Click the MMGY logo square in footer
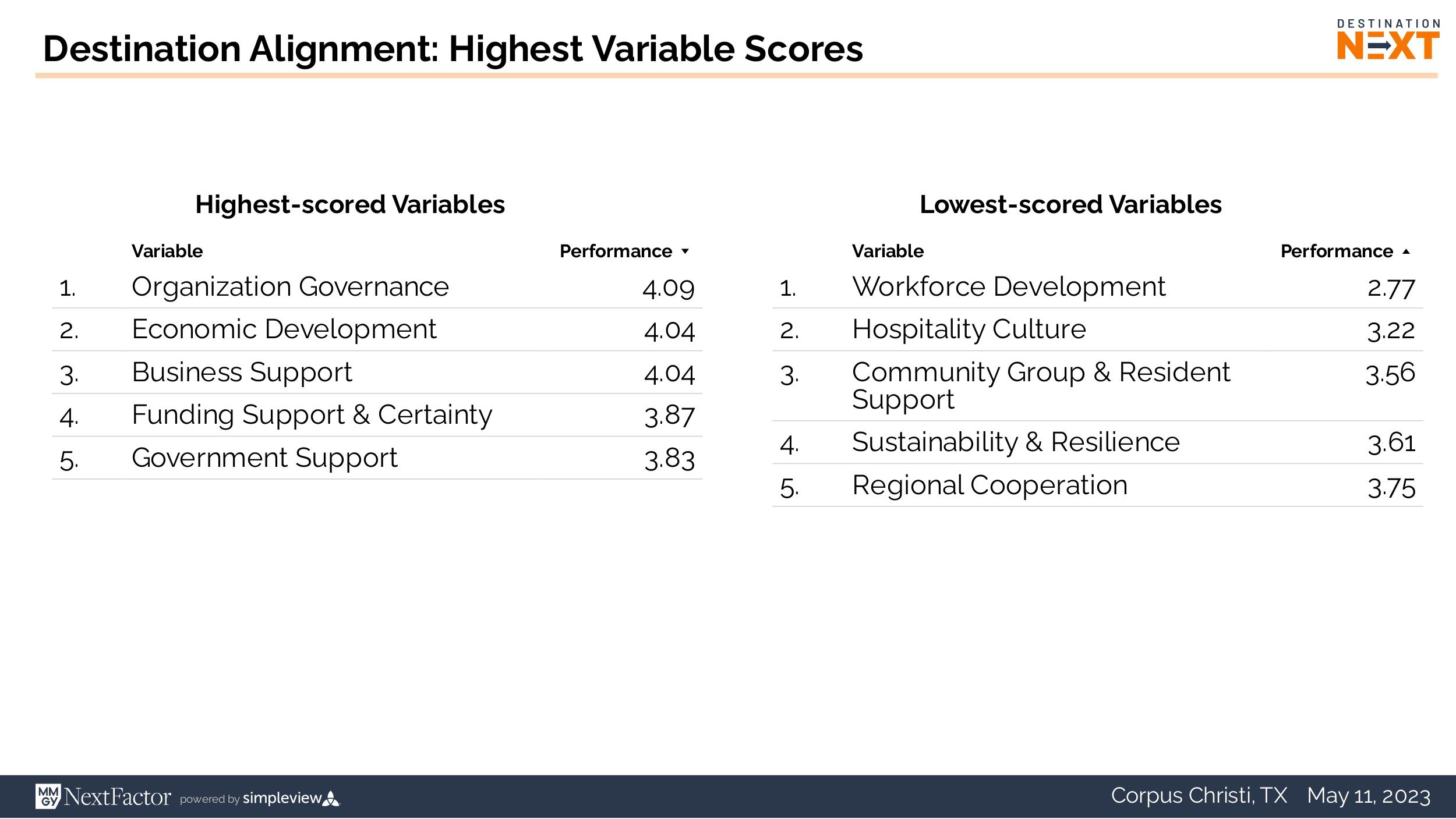Screen dimensions: 1456x819 pyautogui.click(x=48, y=796)
